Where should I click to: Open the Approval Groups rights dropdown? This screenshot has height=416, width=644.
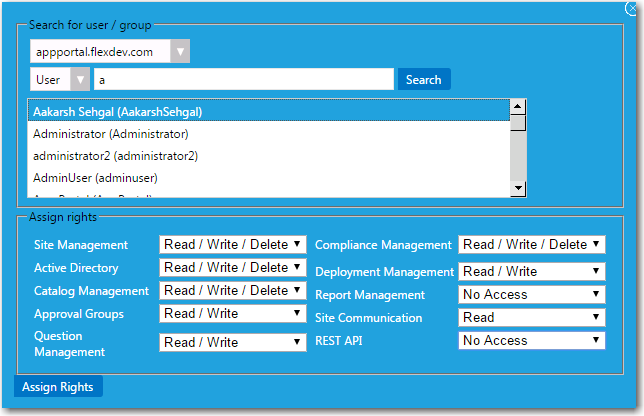pos(232,314)
